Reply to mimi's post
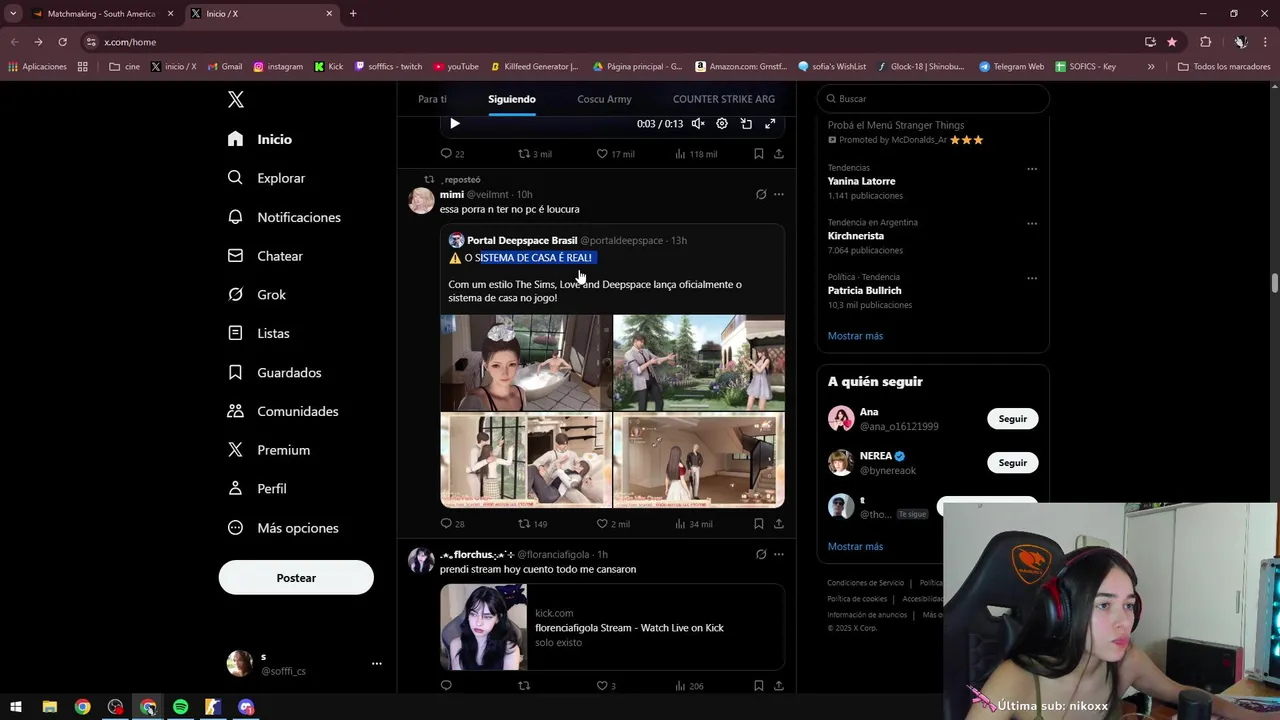The height and width of the screenshot is (720, 1280). tap(452, 524)
